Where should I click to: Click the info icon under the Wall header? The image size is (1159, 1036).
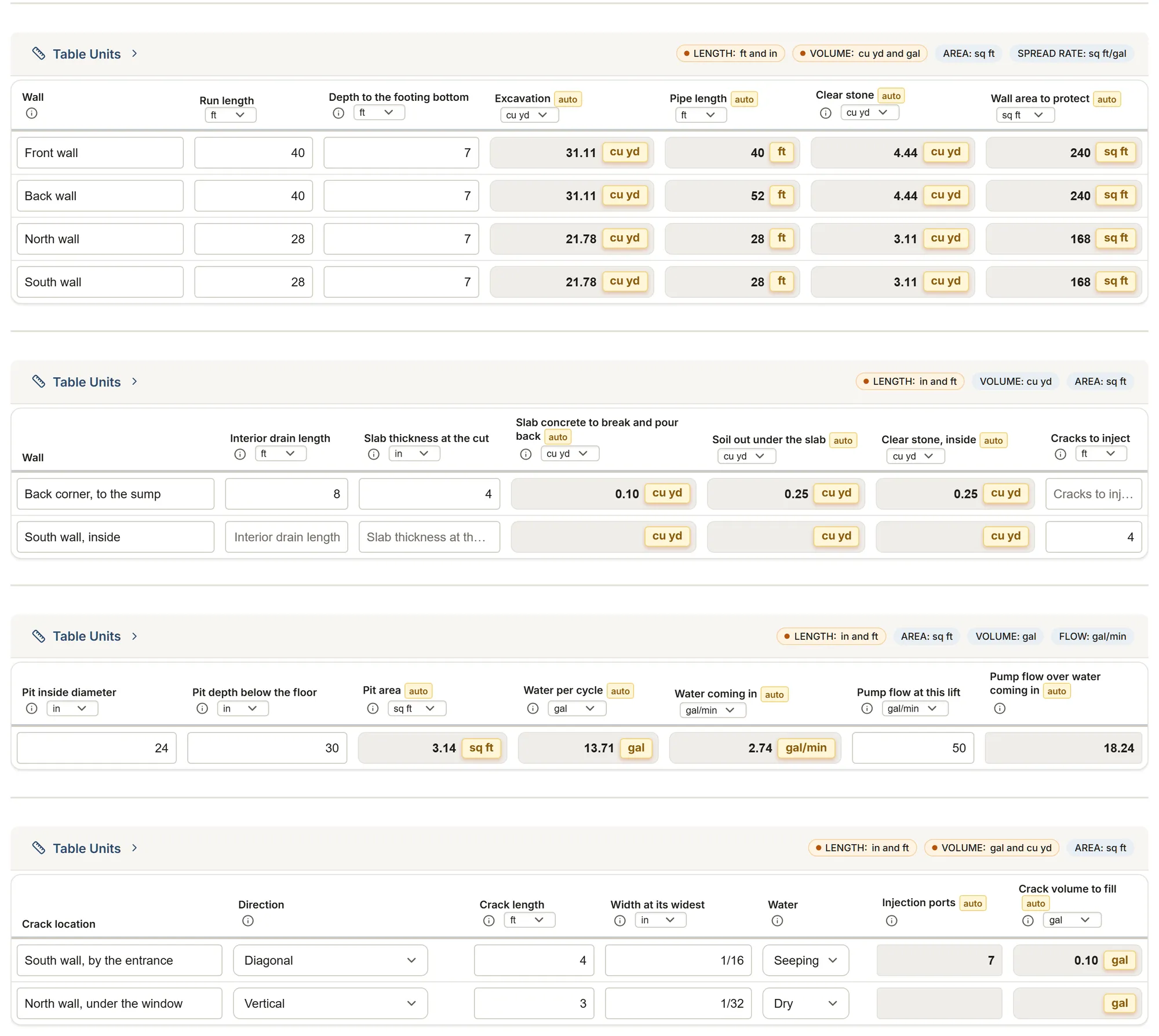point(32,114)
